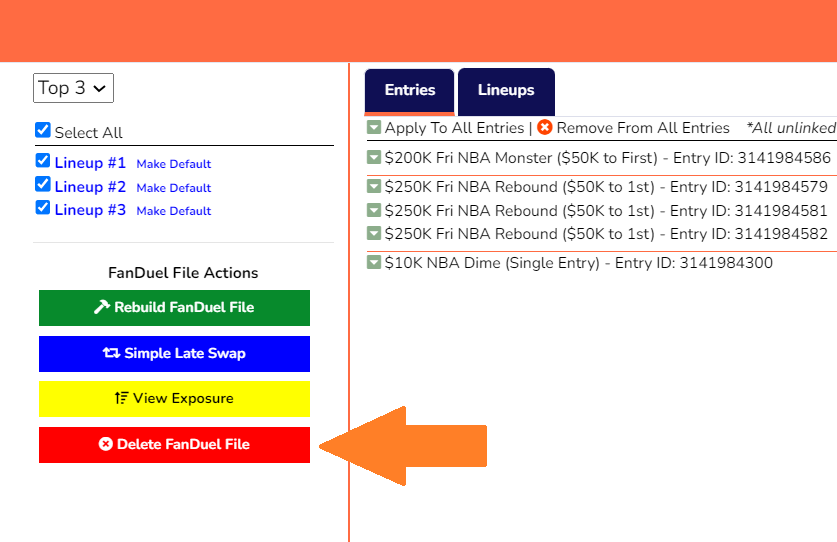This screenshot has width=837, height=542.
Task: Select the $250K Rebound entry 3141984581 text
Action: point(606,211)
